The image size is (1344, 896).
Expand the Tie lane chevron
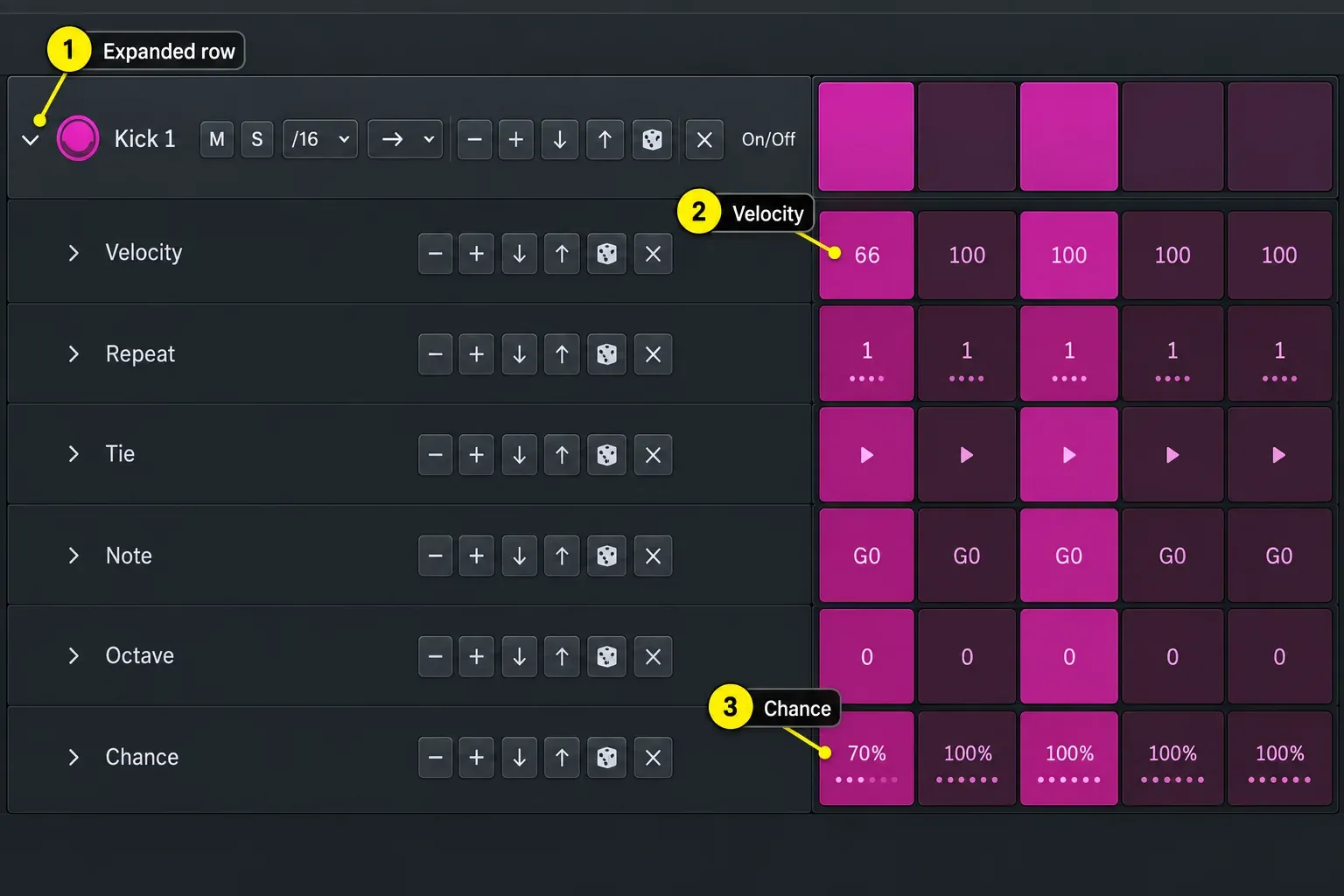tap(74, 454)
